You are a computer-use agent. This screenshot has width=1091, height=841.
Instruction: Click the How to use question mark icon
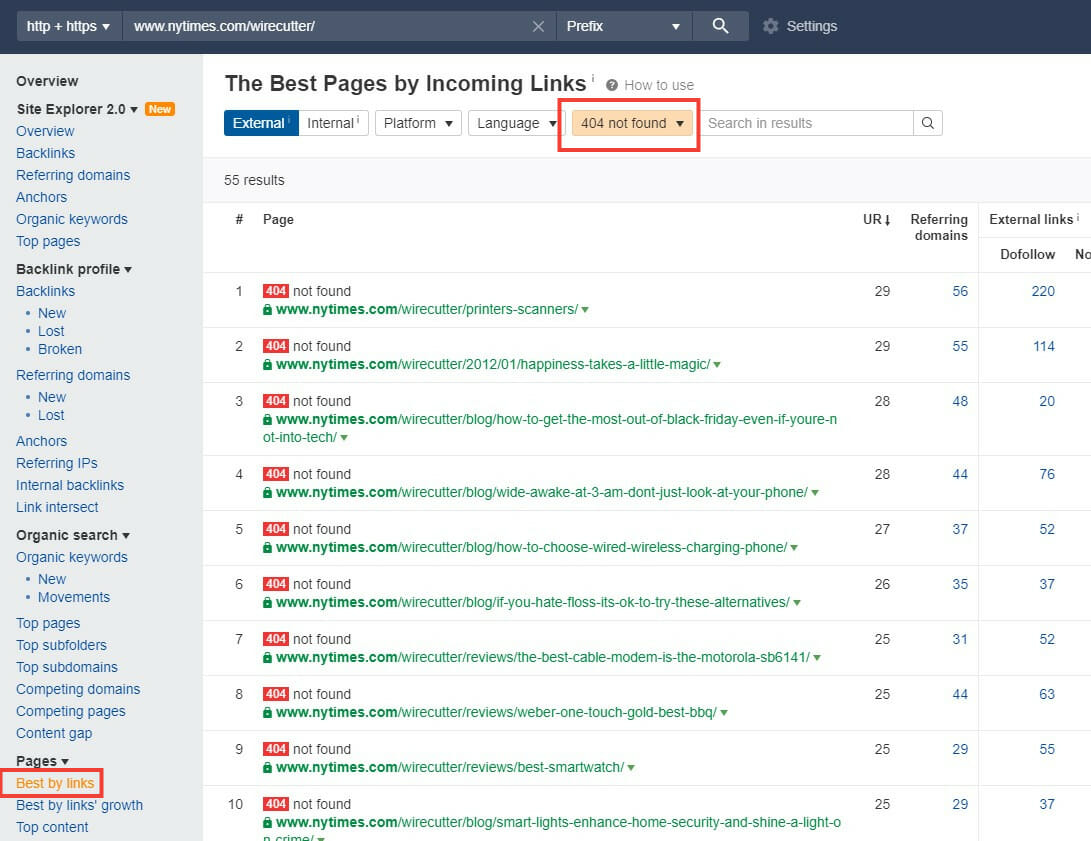[x=612, y=85]
